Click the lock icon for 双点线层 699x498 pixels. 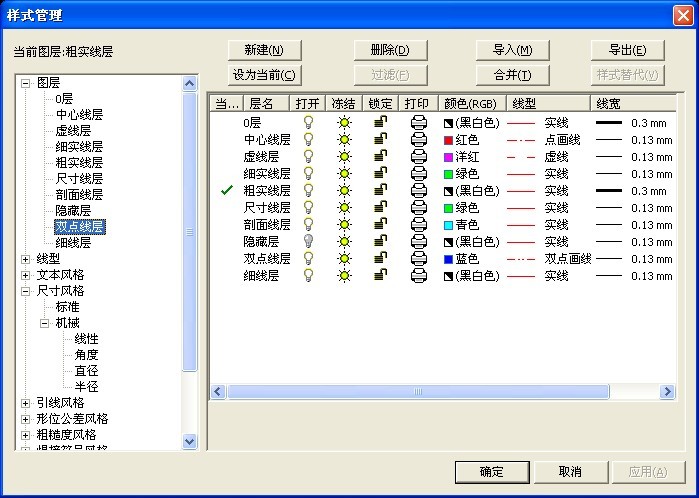pyautogui.click(x=380, y=259)
